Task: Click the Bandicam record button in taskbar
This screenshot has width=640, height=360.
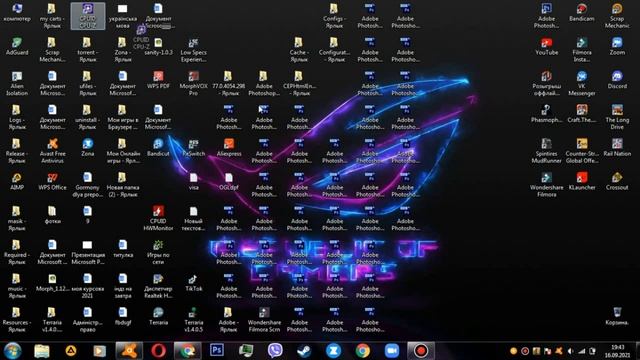Action: (421, 351)
